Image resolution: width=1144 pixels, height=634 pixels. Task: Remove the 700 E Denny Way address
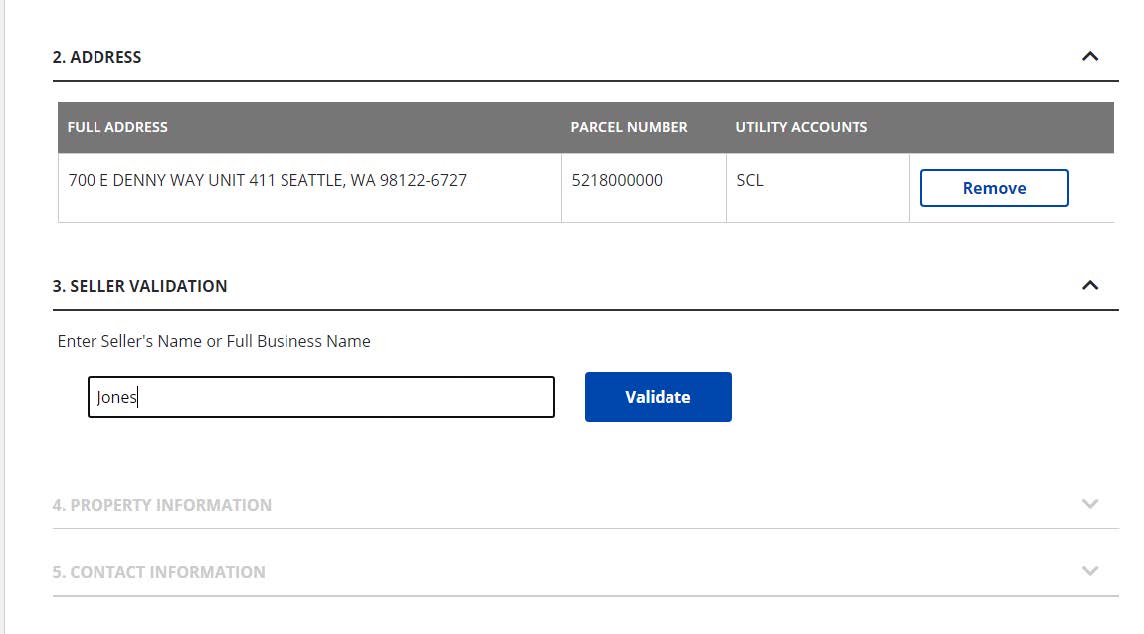tap(993, 188)
